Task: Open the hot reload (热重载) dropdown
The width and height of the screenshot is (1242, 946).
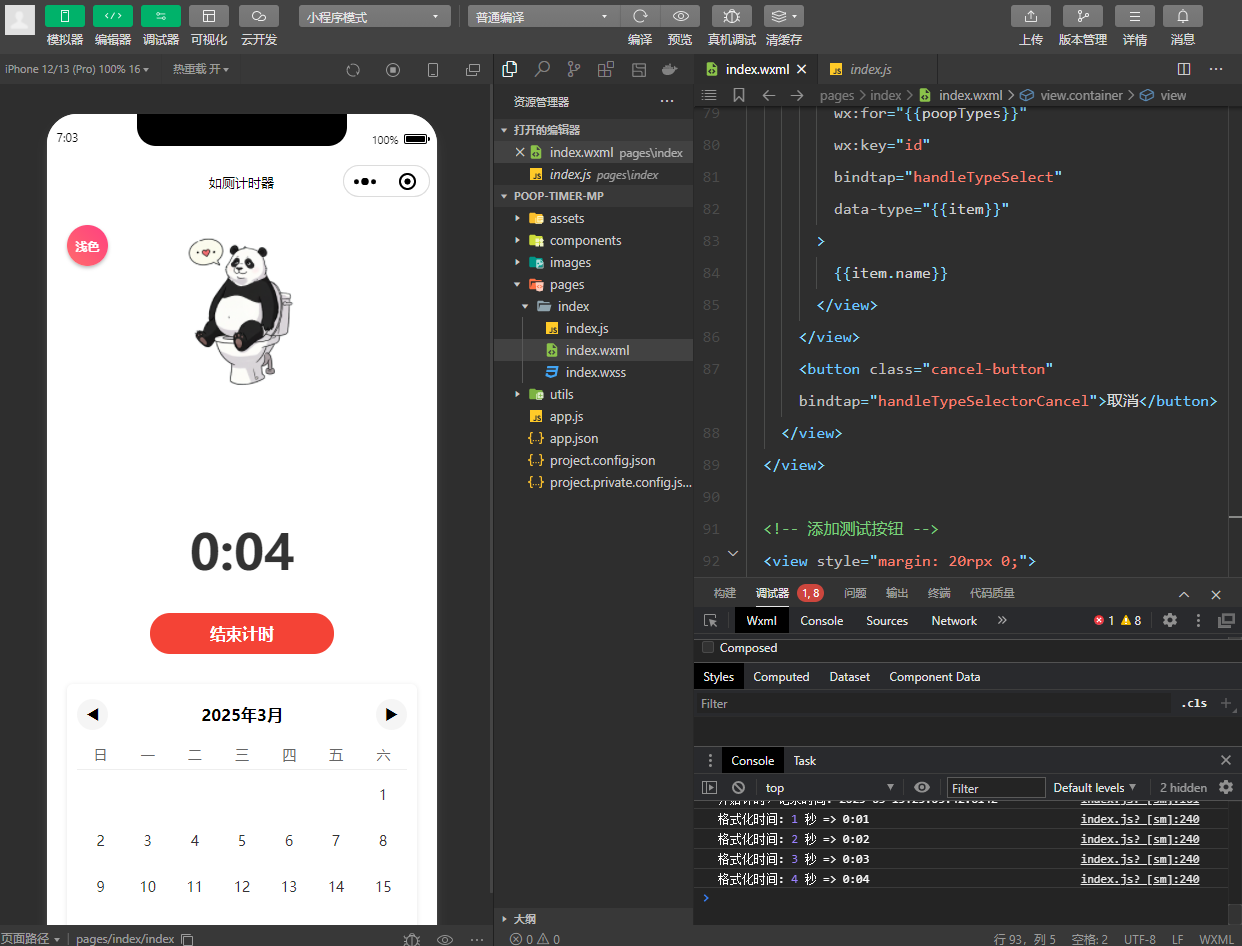Action: tap(200, 69)
